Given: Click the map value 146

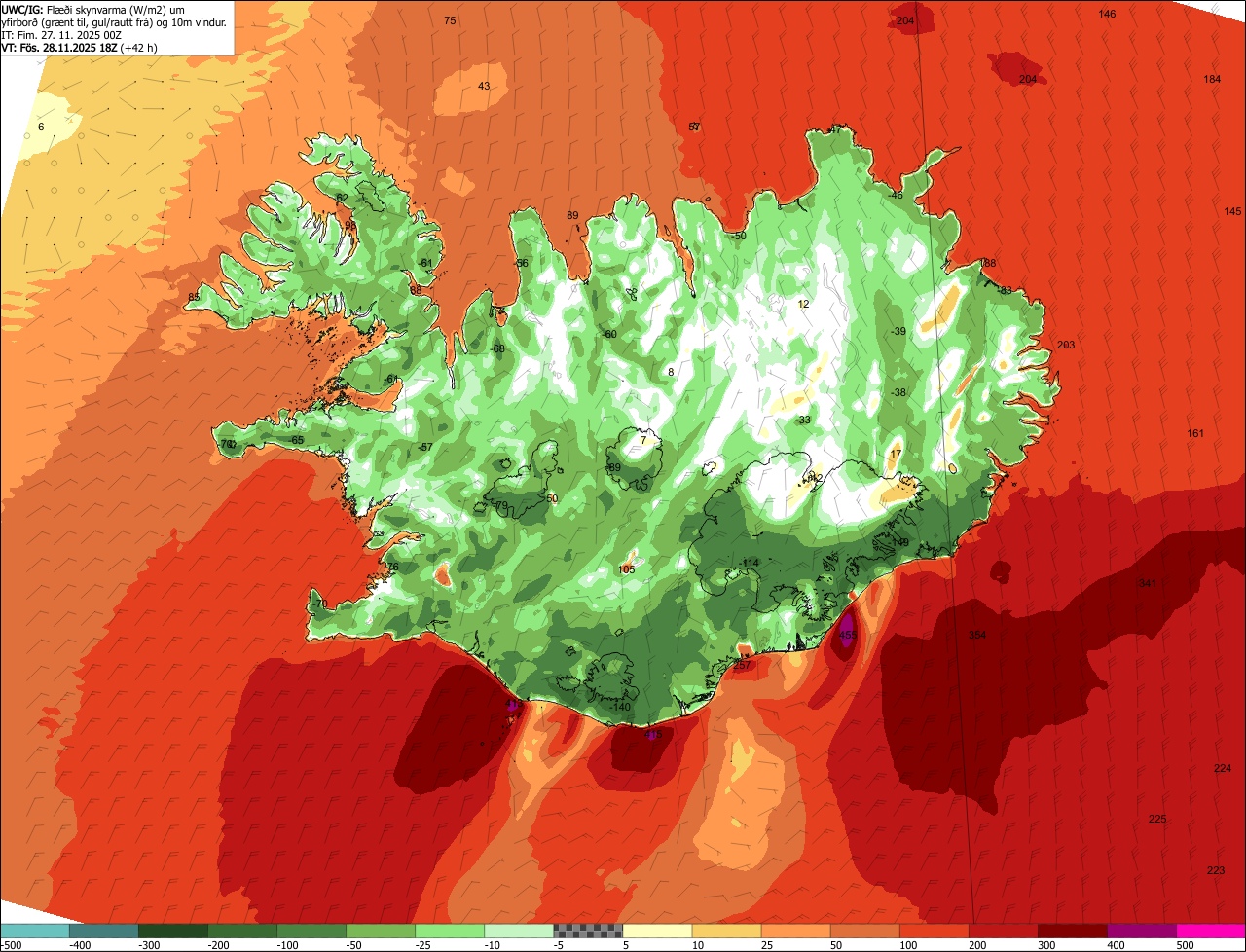Looking at the screenshot, I should pos(1107,14).
